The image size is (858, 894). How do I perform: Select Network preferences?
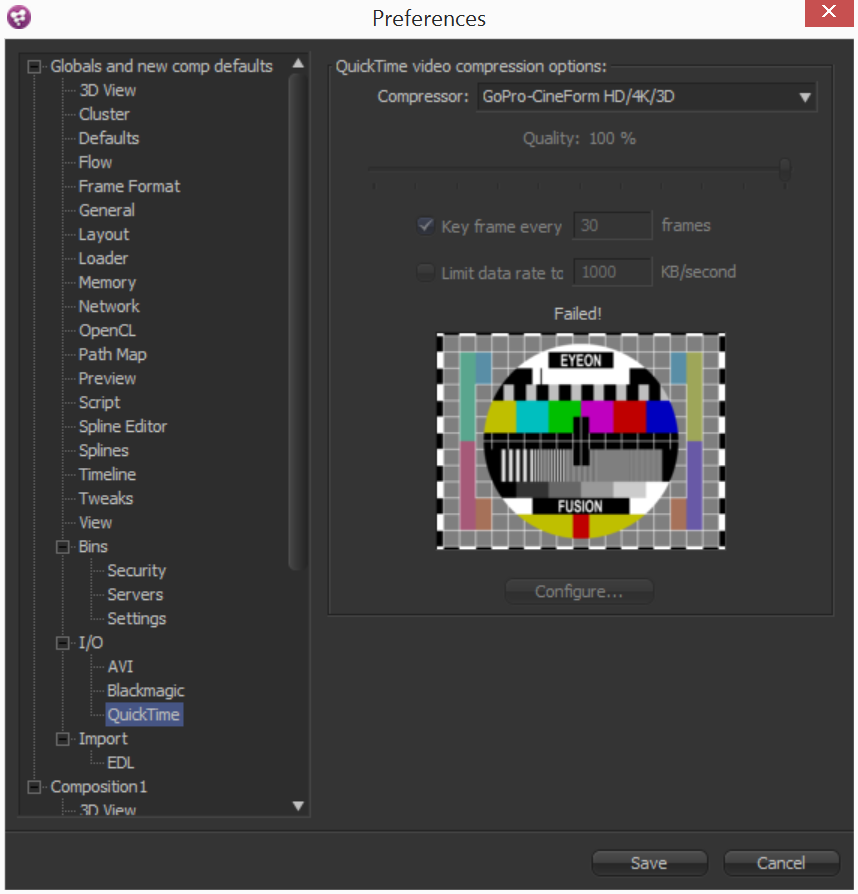[x=109, y=306]
